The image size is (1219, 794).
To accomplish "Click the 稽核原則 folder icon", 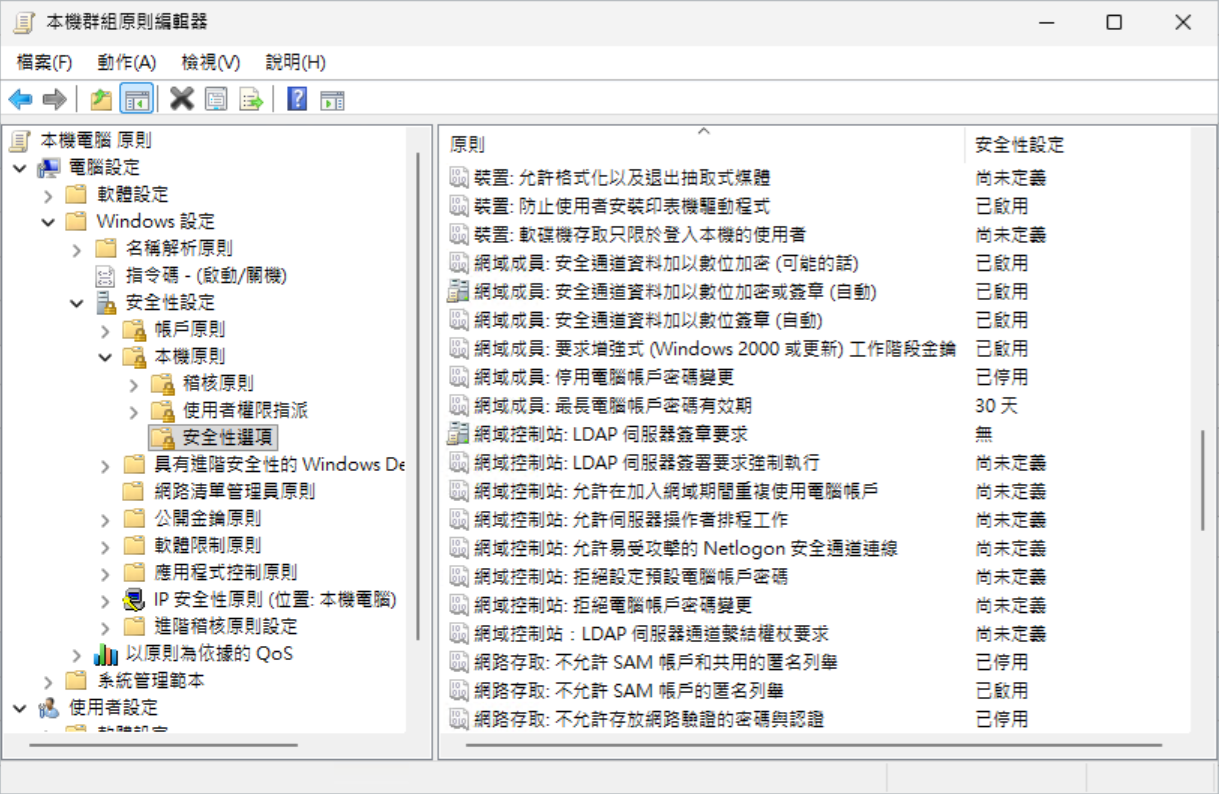I will coord(163,383).
